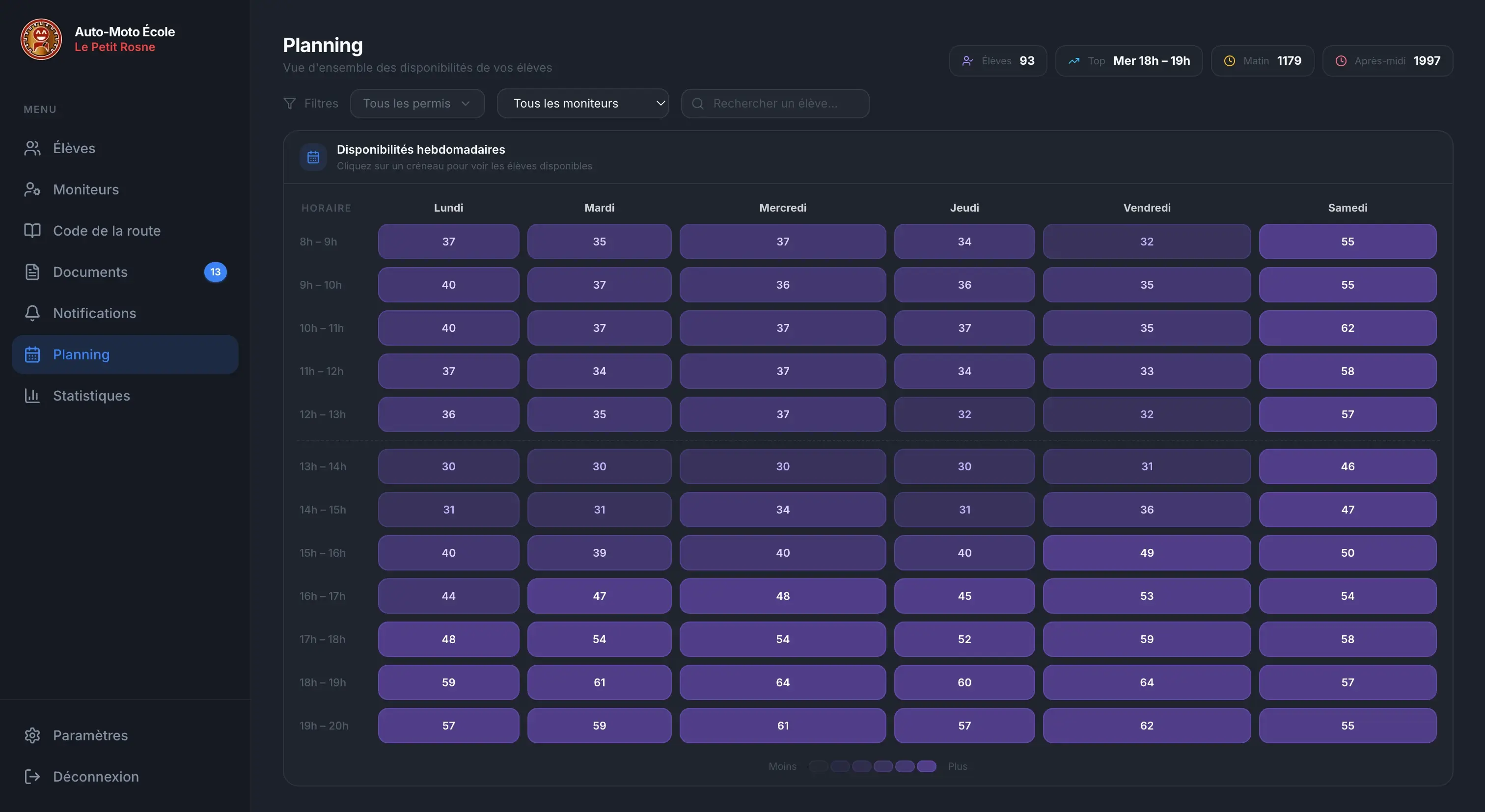Click the Élèves stat person icon

coord(967,60)
